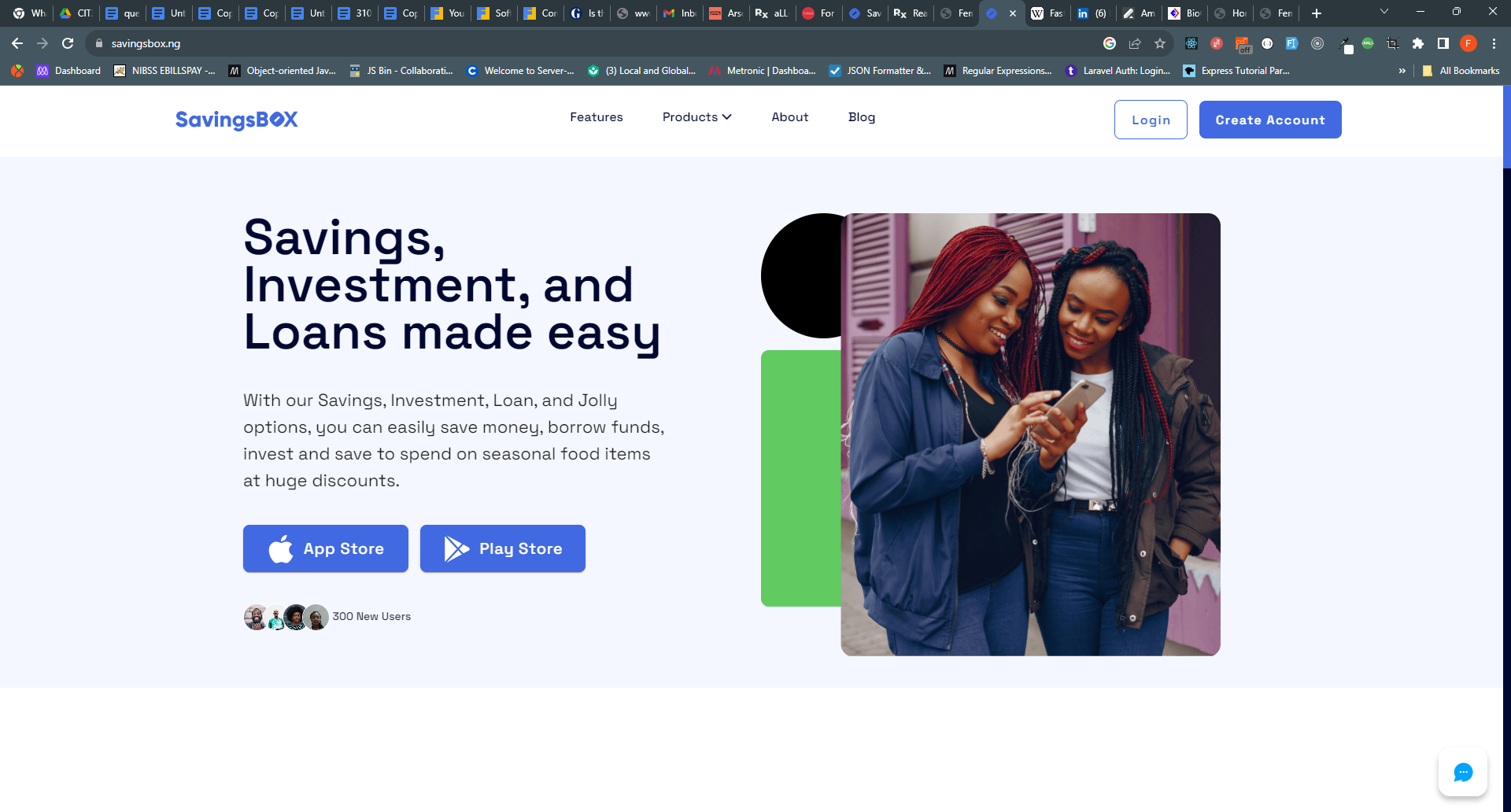View site information via lock icon
This screenshot has height=812, width=1511.
tap(99, 43)
